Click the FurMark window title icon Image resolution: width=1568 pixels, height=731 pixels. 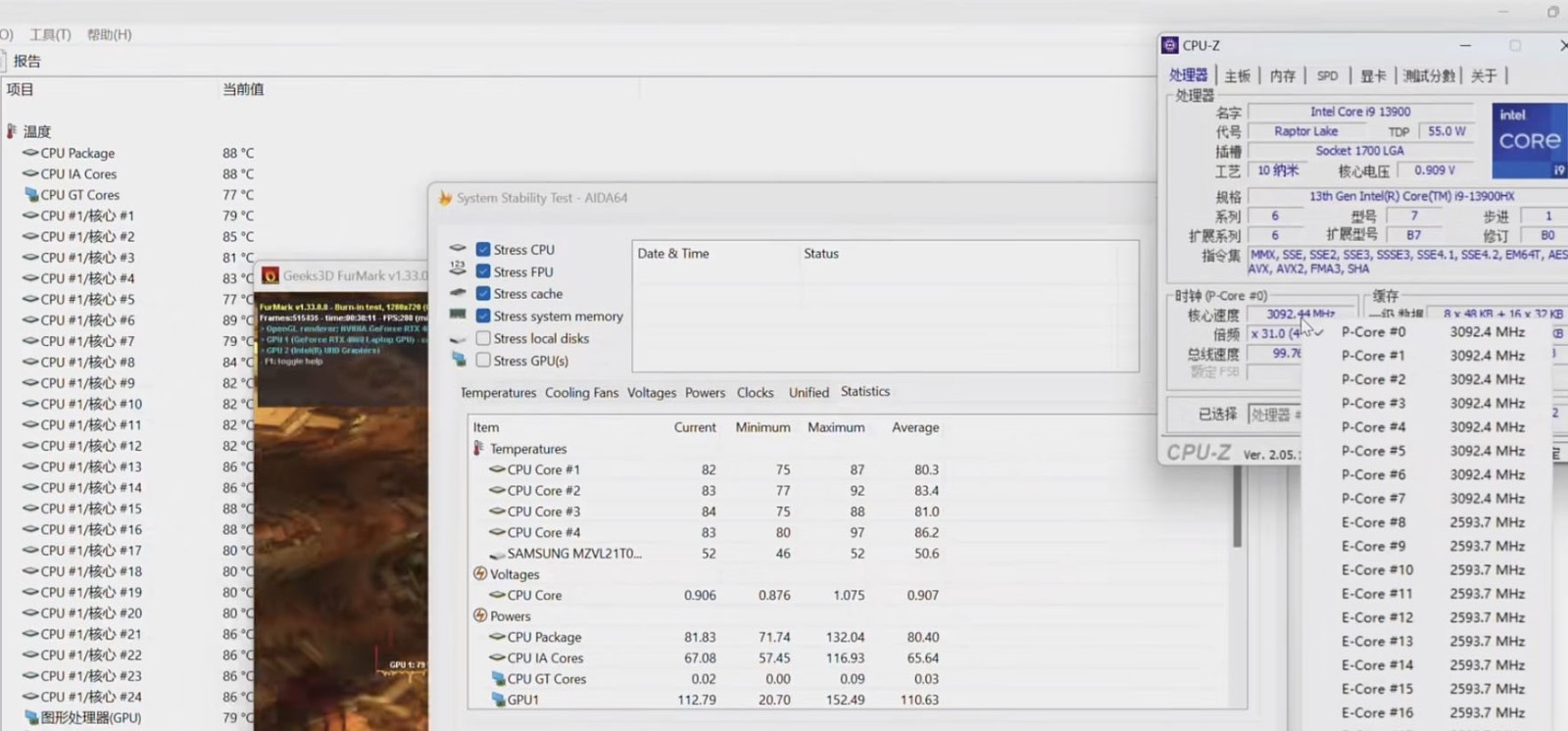tap(270, 275)
